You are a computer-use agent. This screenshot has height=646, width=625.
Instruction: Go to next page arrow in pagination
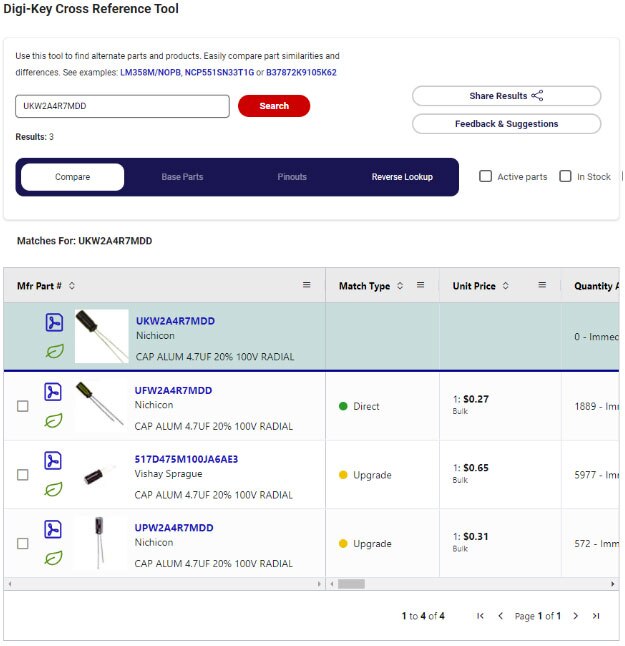[576, 616]
